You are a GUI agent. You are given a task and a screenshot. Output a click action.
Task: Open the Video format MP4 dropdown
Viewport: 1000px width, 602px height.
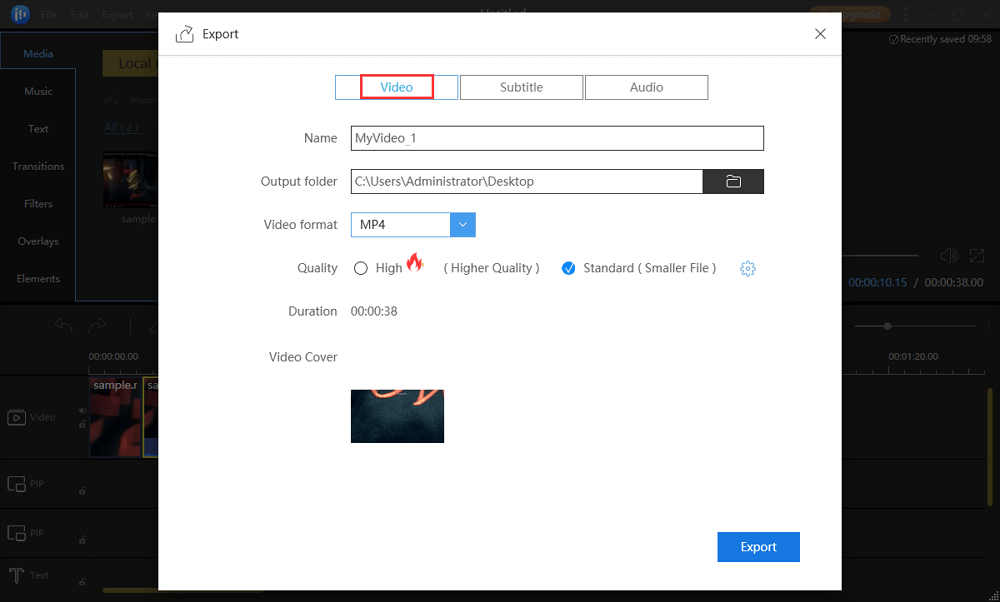pos(462,225)
